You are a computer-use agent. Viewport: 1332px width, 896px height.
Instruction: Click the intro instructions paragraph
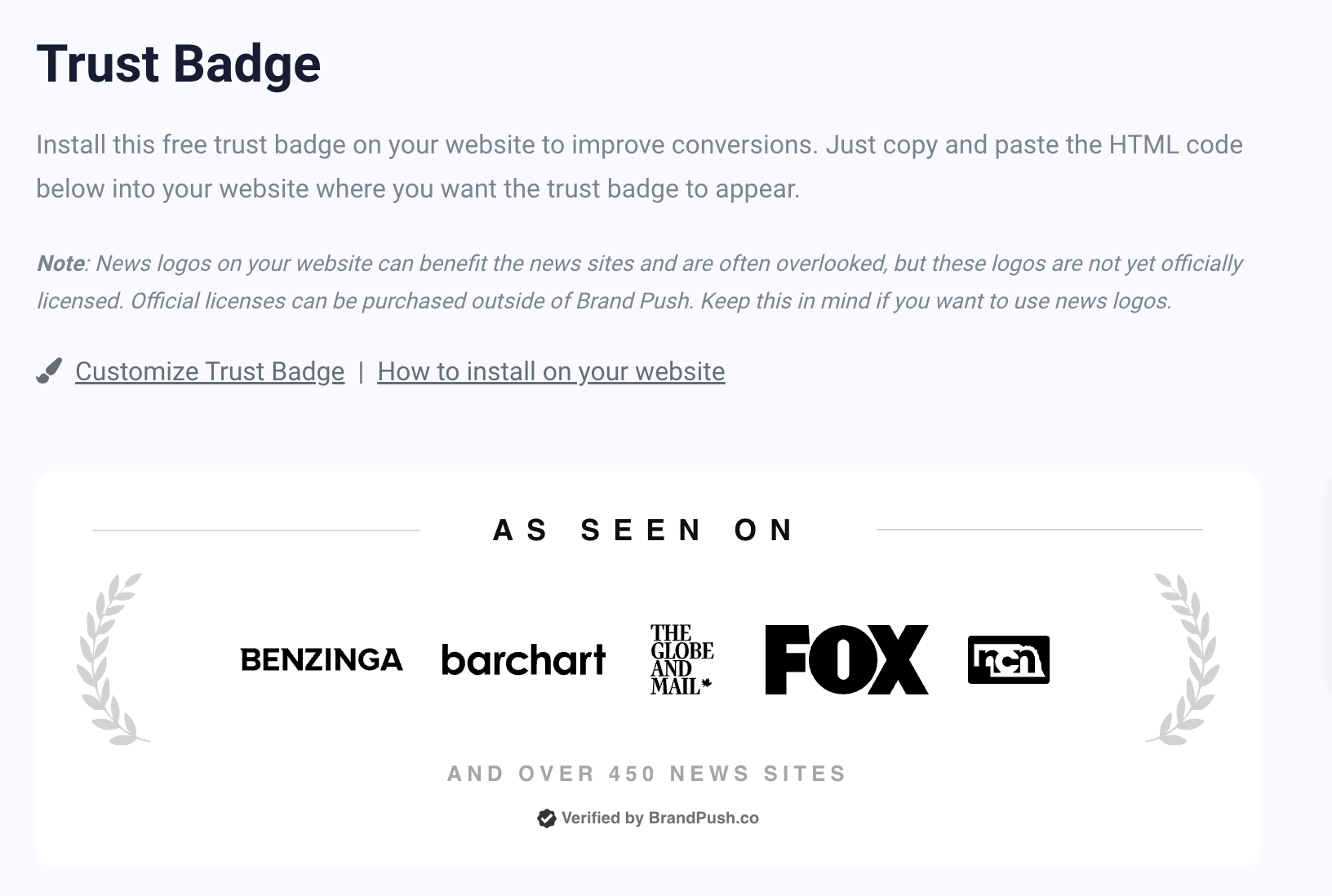click(x=639, y=166)
